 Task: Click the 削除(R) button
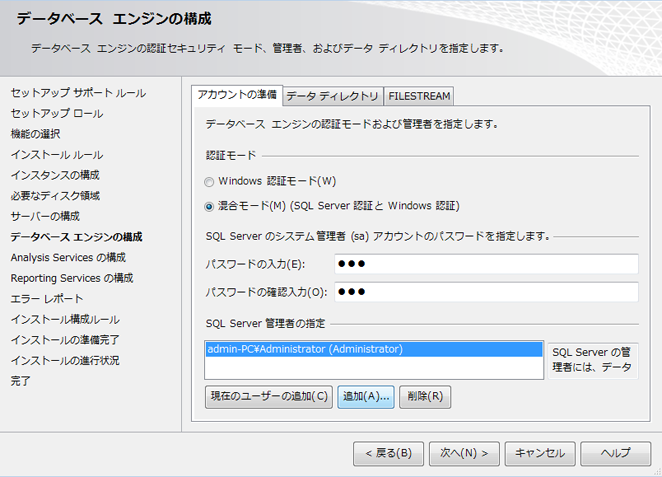pos(425,397)
